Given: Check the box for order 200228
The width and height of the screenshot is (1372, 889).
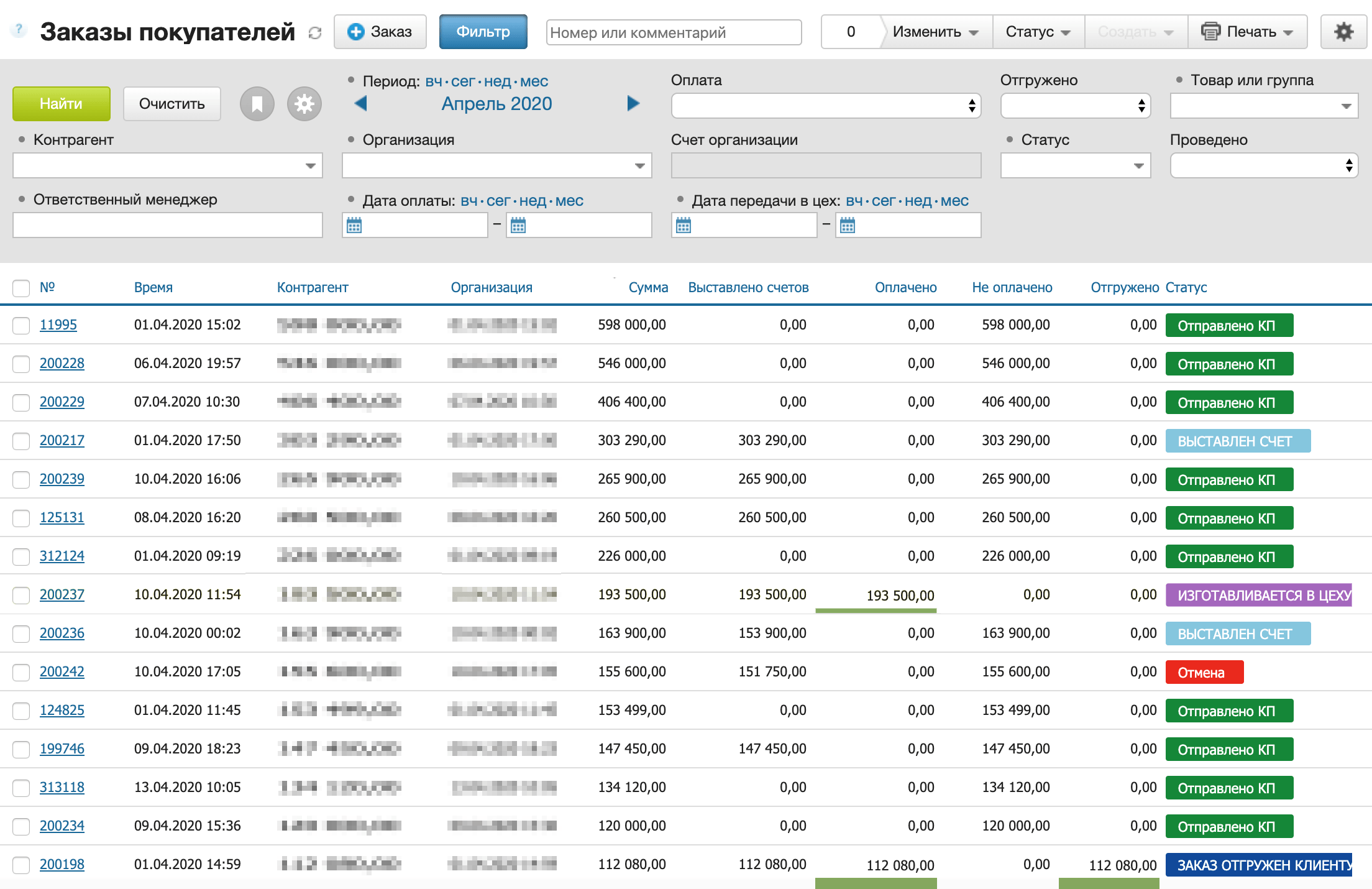Looking at the screenshot, I should (x=21, y=364).
